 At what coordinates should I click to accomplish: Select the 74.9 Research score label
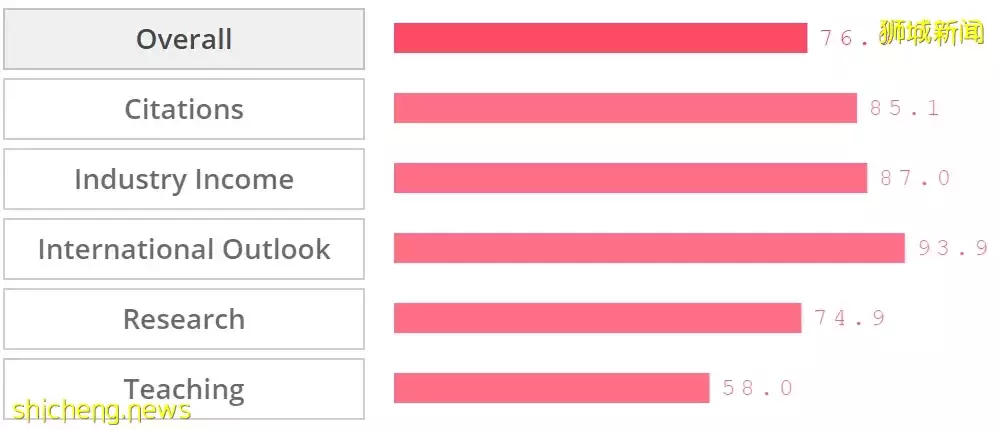[x=849, y=318]
